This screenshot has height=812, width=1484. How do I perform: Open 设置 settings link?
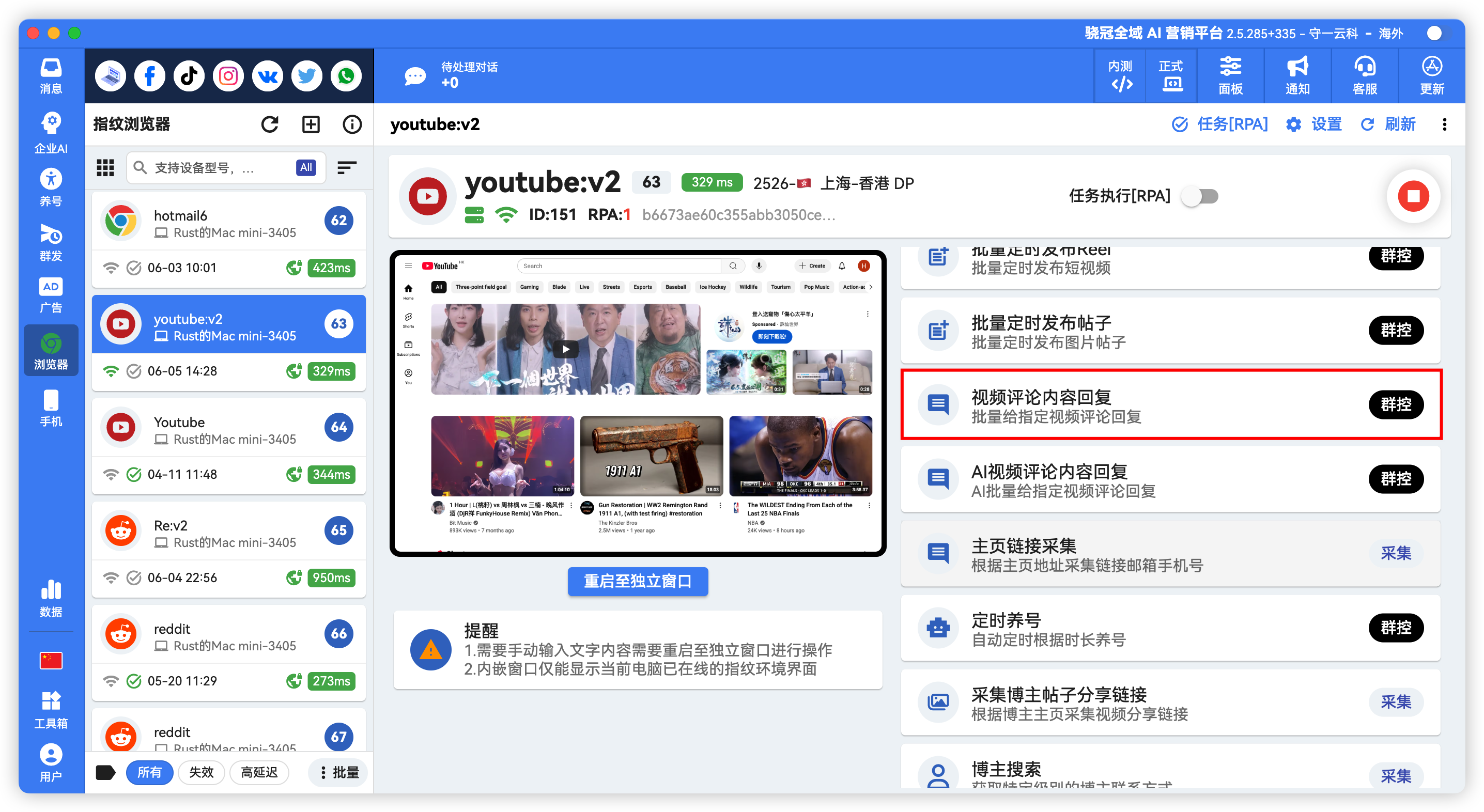pyautogui.click(x=1314, y=124)
